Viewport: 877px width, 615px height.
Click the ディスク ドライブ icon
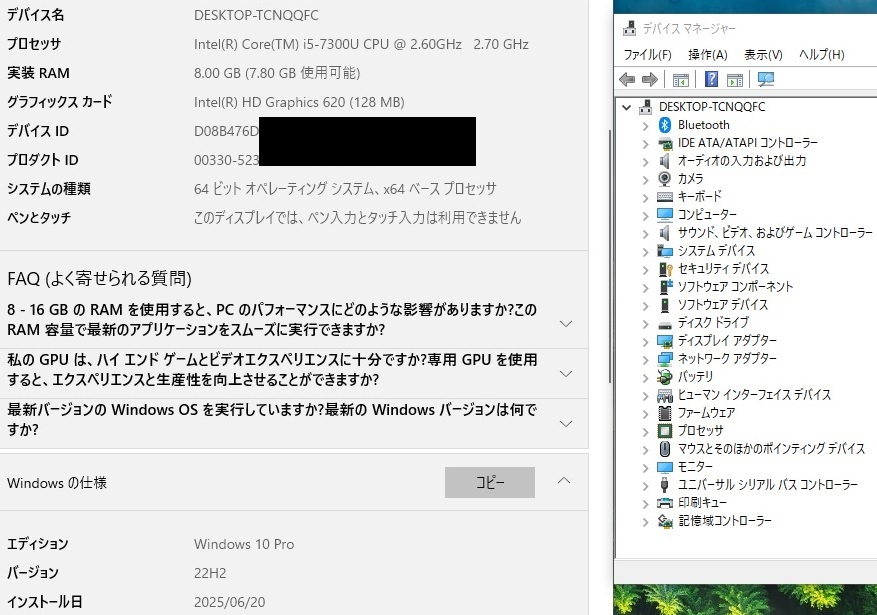point(664,323)
